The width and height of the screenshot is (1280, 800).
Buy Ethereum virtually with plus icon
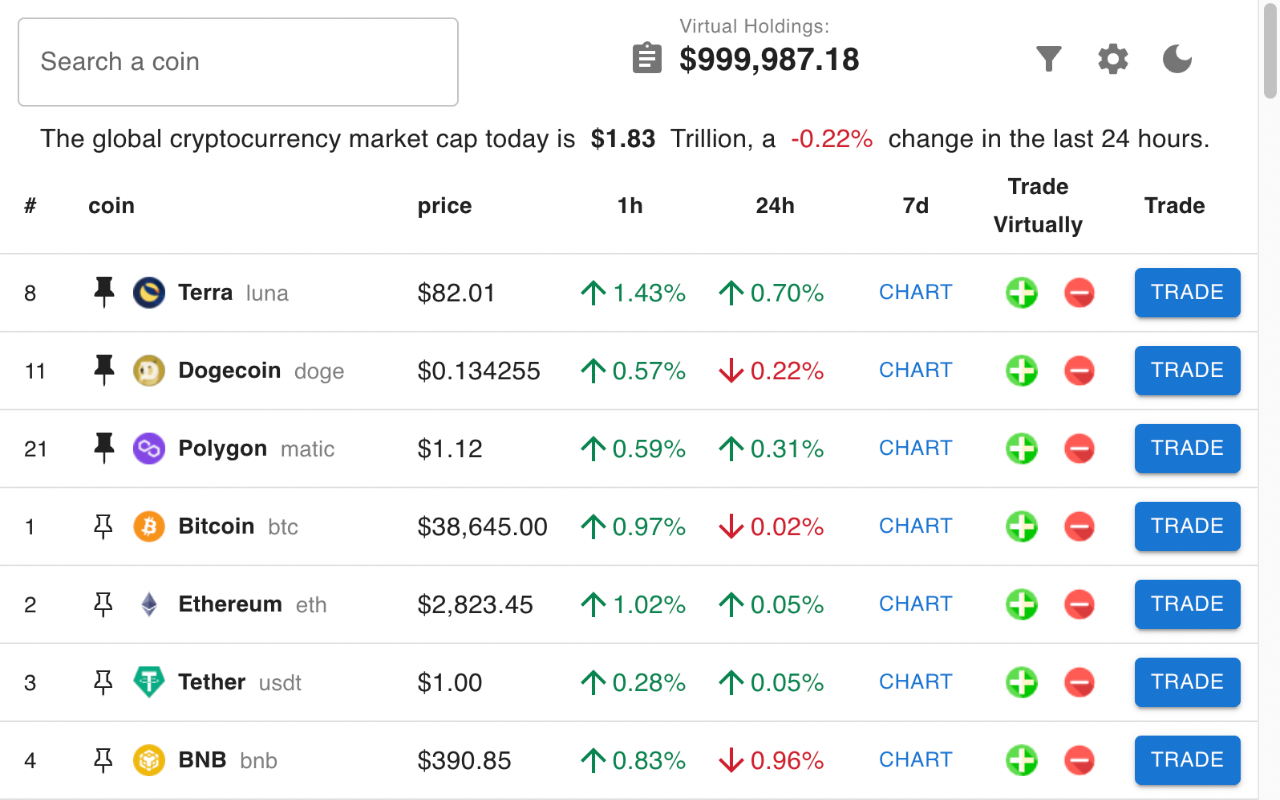pos(1021,605)
